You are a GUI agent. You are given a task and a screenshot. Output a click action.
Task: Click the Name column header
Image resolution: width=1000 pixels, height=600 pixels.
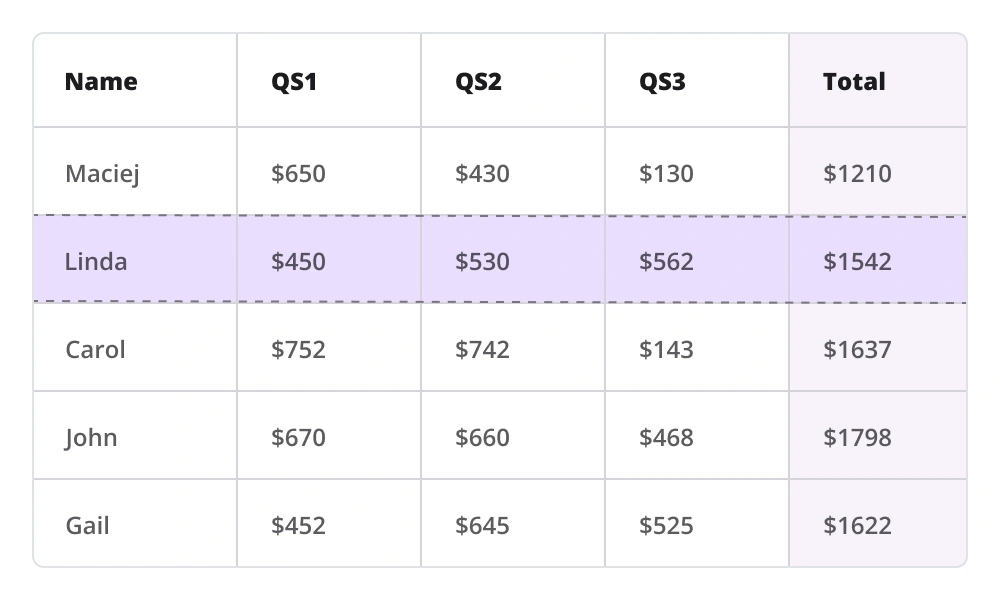pyautogui.click(x=101, y=82)
